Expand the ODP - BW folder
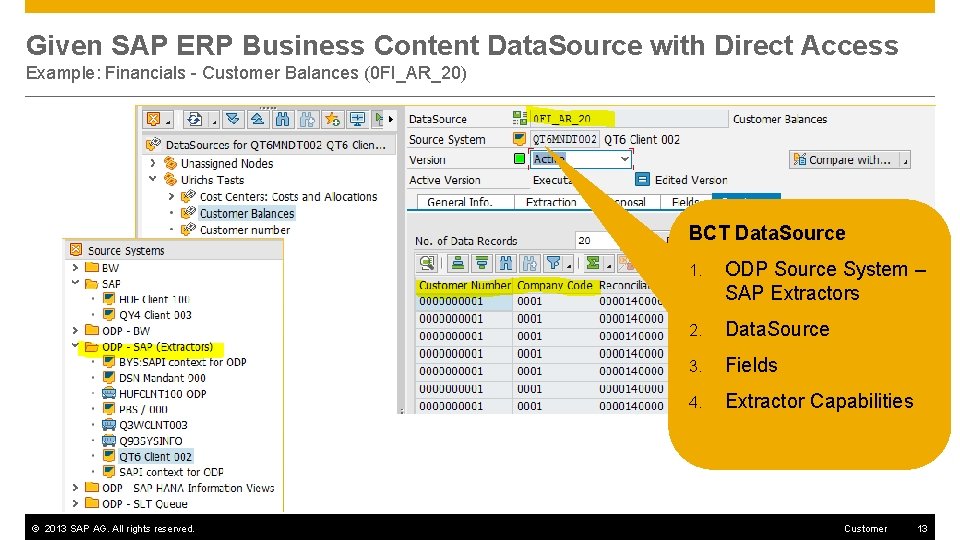 pos(75,331)
